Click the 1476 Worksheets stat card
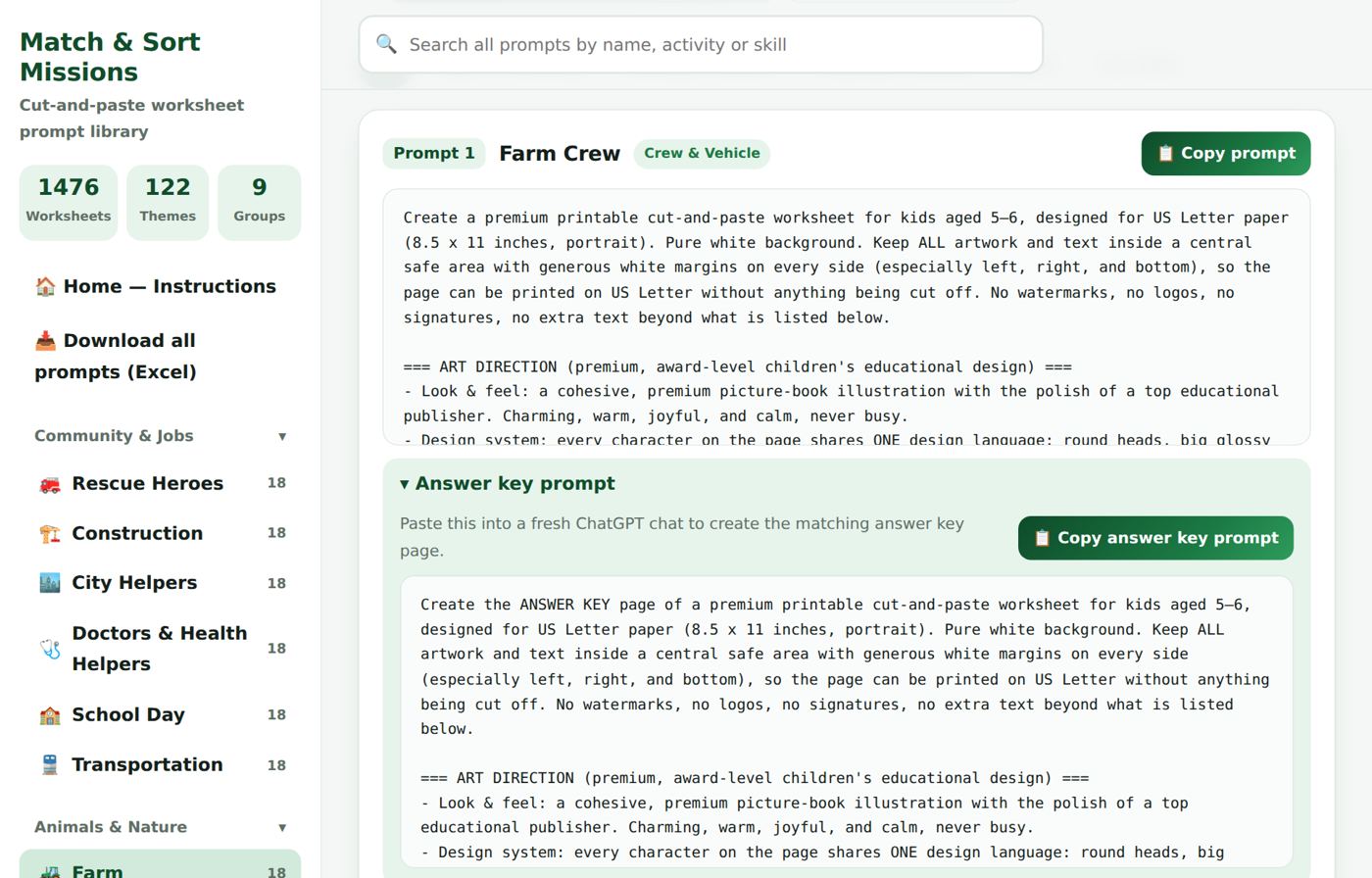Viewport: 1372px width, 878px height. pyautogui.click(x=69, y=203)
